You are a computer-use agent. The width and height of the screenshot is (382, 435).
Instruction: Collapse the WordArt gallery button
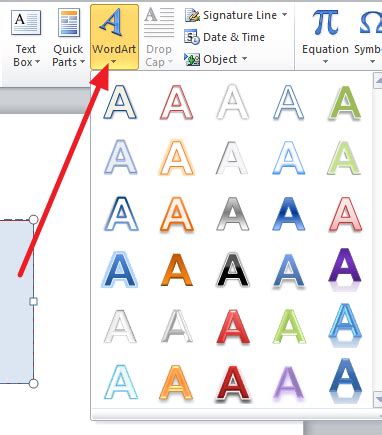(114, 37)
